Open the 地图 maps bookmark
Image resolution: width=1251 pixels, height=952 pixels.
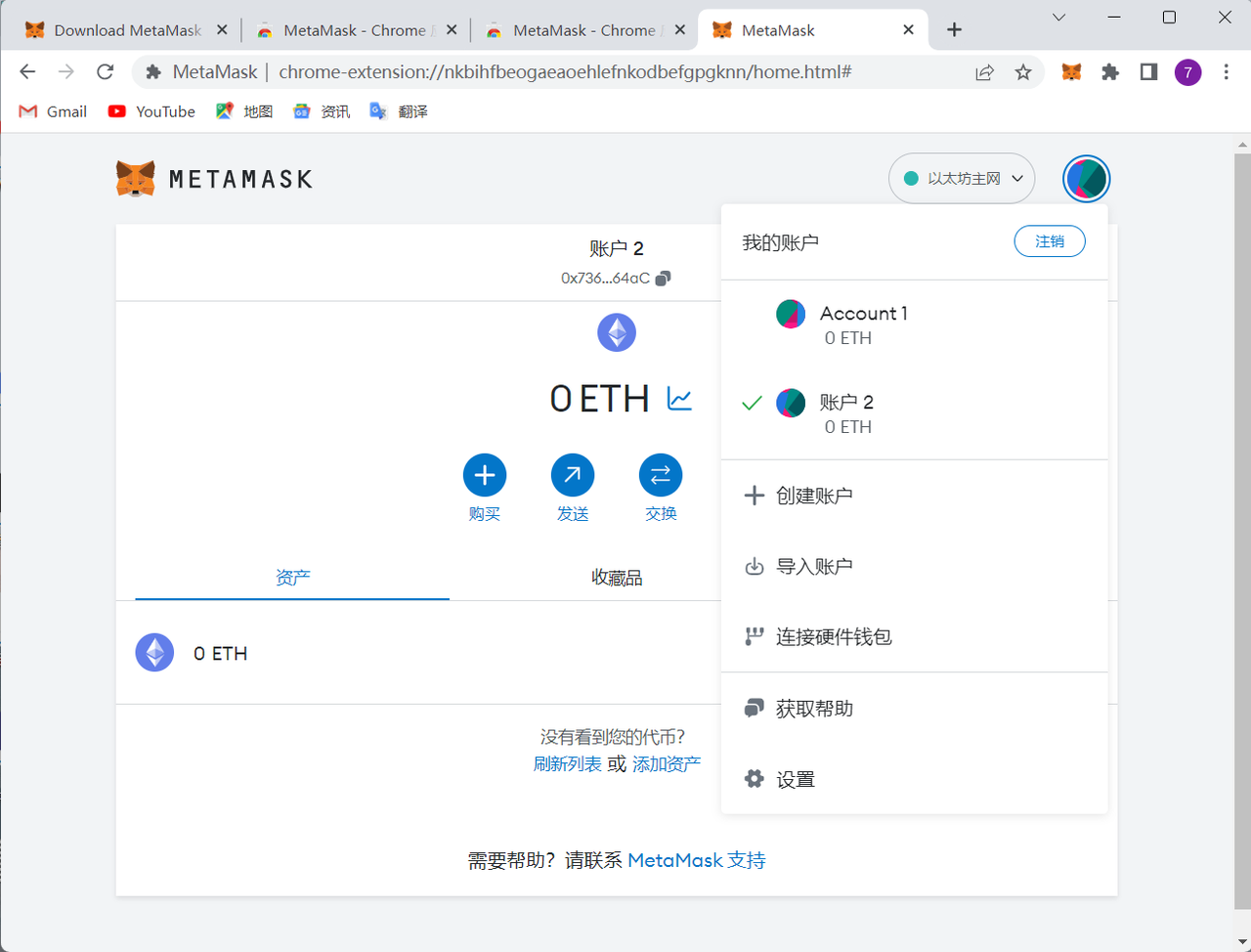pos(244,111)
